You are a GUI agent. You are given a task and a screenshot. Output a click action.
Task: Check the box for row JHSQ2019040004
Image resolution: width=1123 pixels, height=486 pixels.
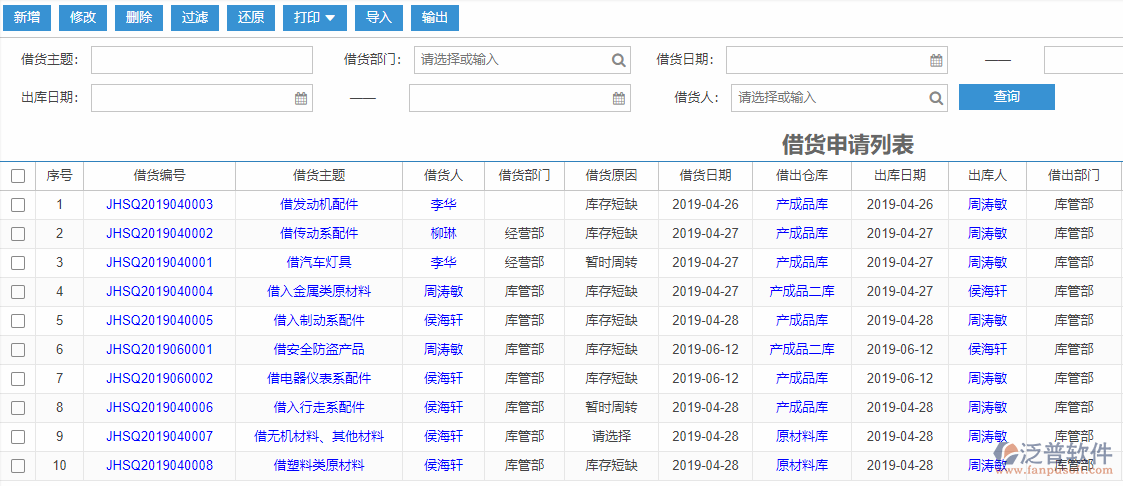click(x=18, y=292)
